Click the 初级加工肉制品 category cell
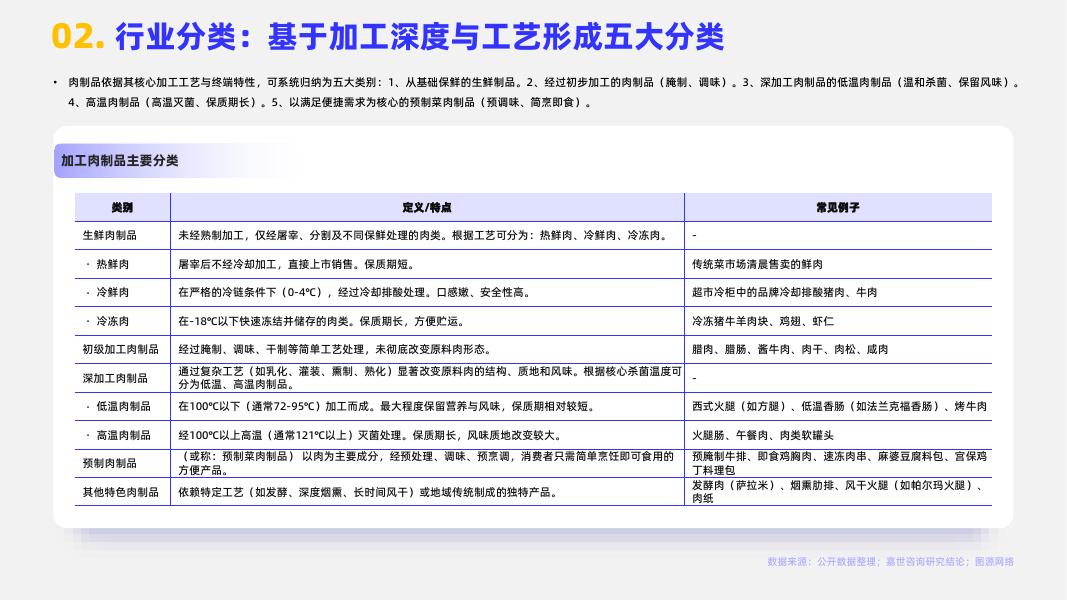This screenshot has height=600, width=1067. tap(120, 350)
